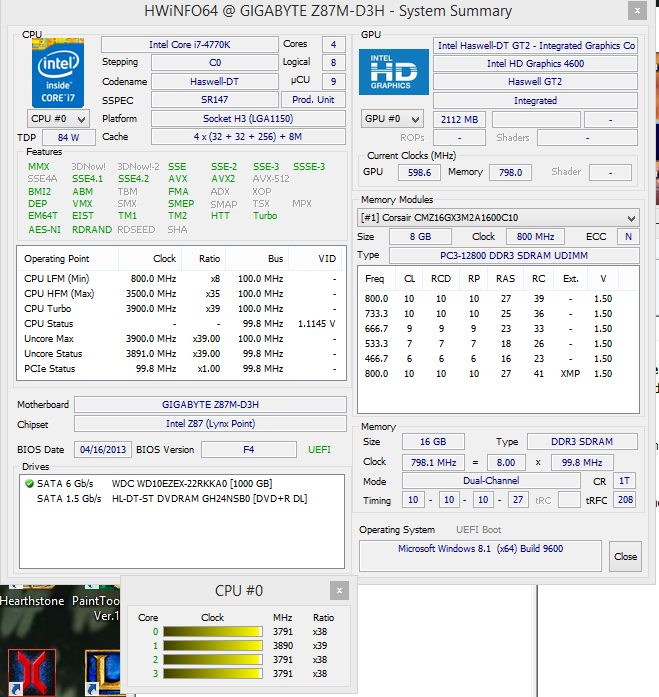Click the Freq column header in memory table

coord(375,279)
